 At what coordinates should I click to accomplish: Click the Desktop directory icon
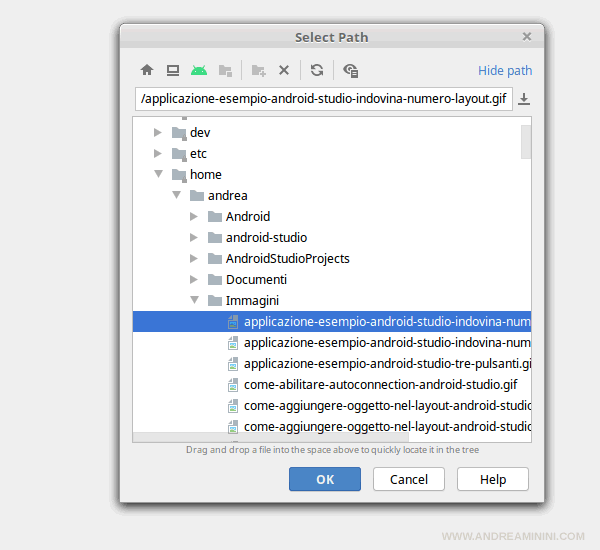coord(173,70)
